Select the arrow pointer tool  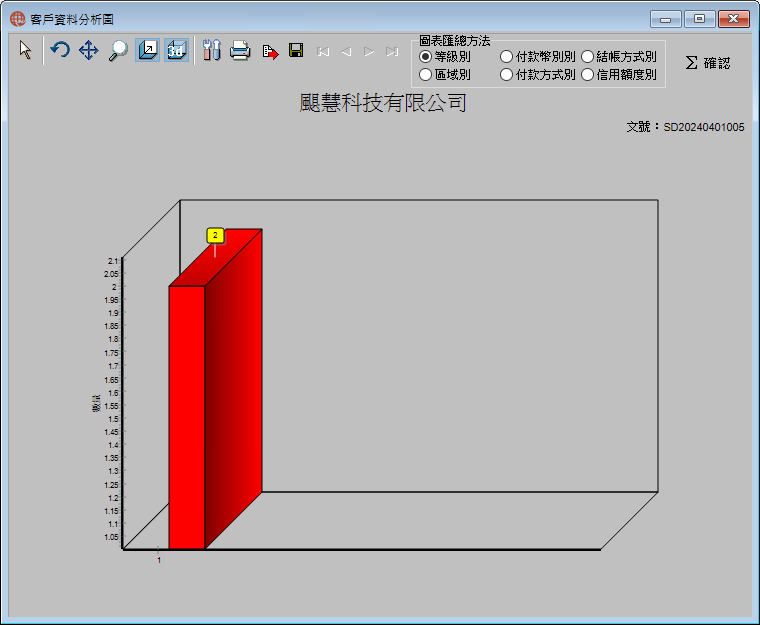point(26,50)
